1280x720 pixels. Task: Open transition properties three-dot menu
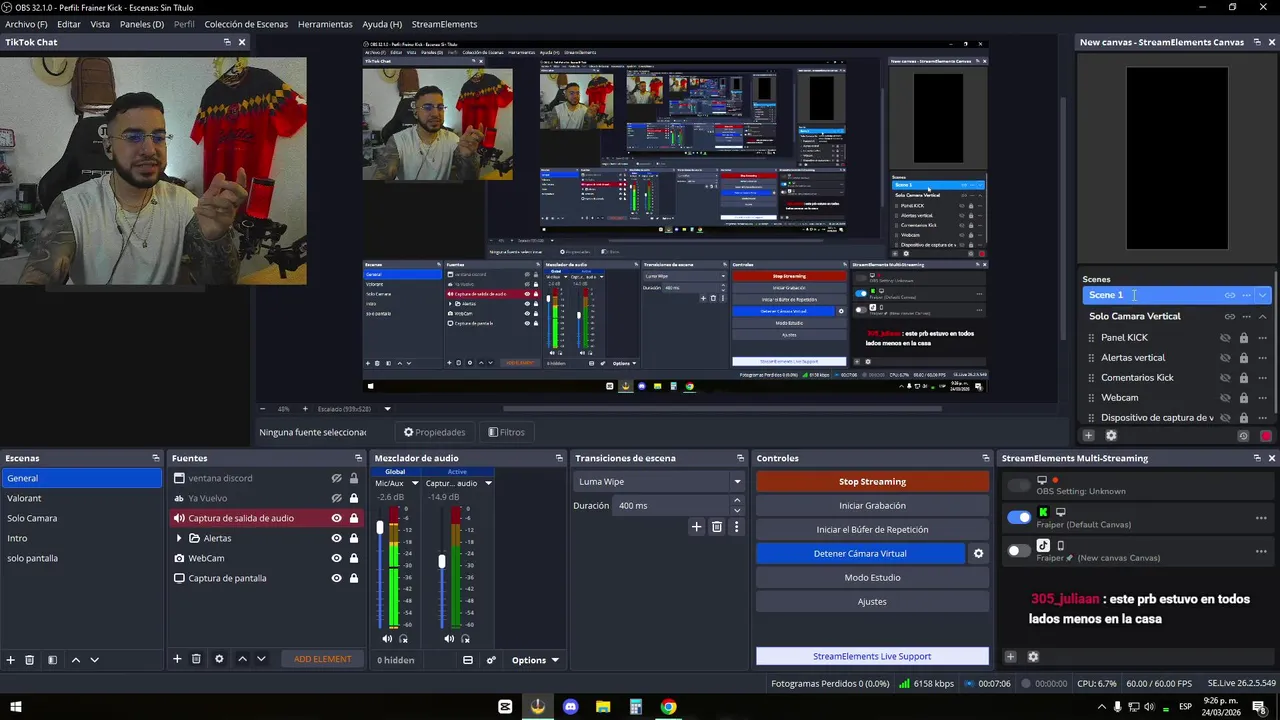(x=737, y=527)
